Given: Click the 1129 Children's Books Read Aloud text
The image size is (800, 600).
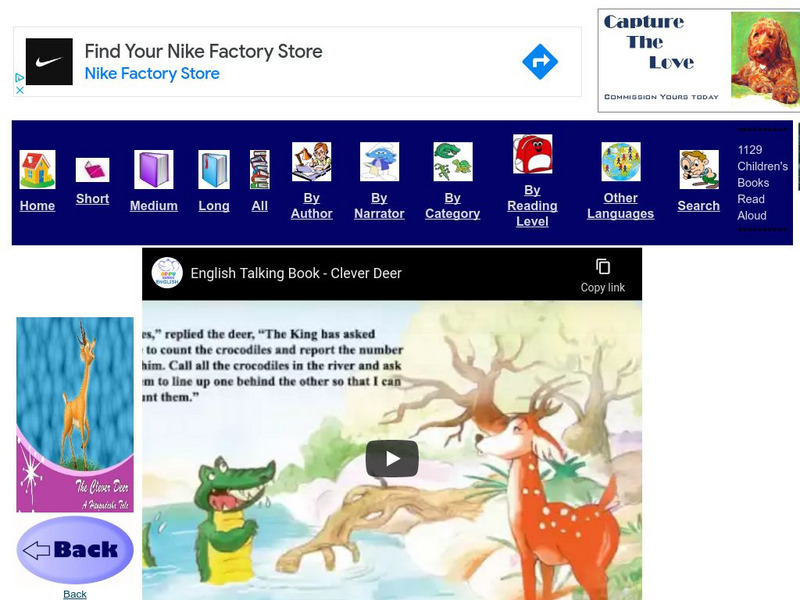Looking at the screenshot, I should coord(762,183).
